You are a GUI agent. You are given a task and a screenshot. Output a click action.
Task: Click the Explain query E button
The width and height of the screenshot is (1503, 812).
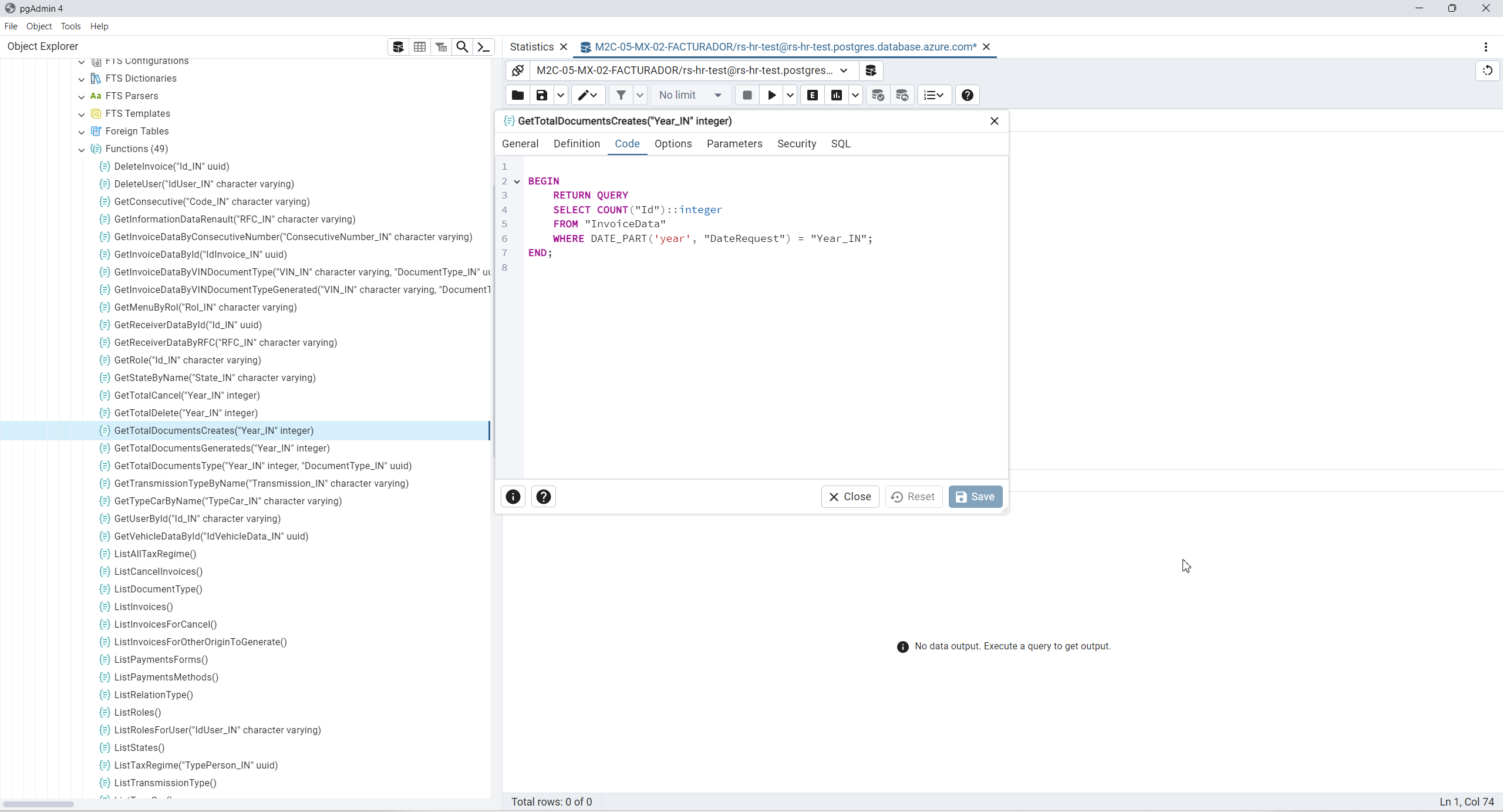pyautogui.click(x=813, y=95)
